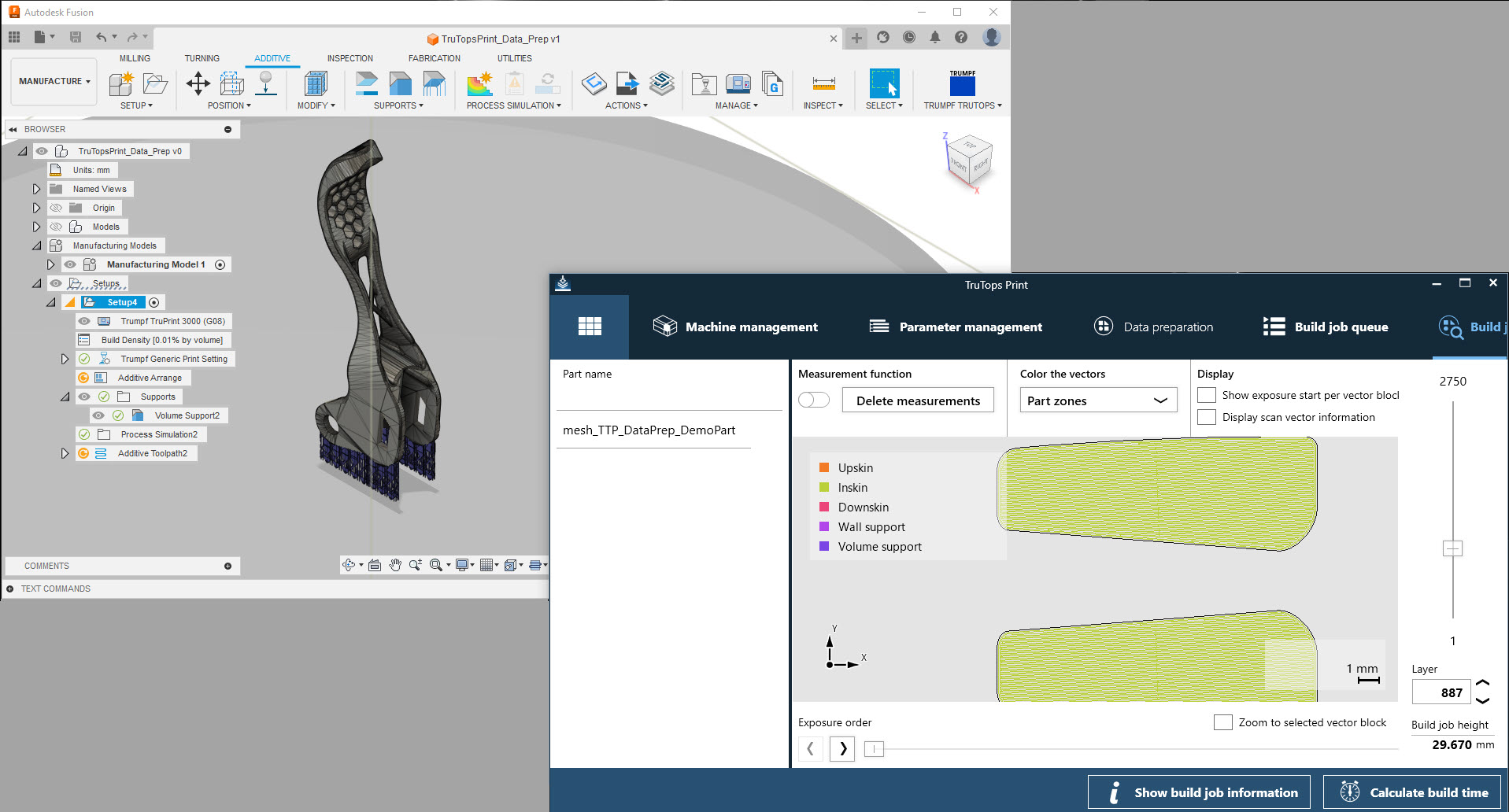1509x812 pixels.
Task: Click the TruTops Print home grid icon
Action: click(x=590, y=327)
